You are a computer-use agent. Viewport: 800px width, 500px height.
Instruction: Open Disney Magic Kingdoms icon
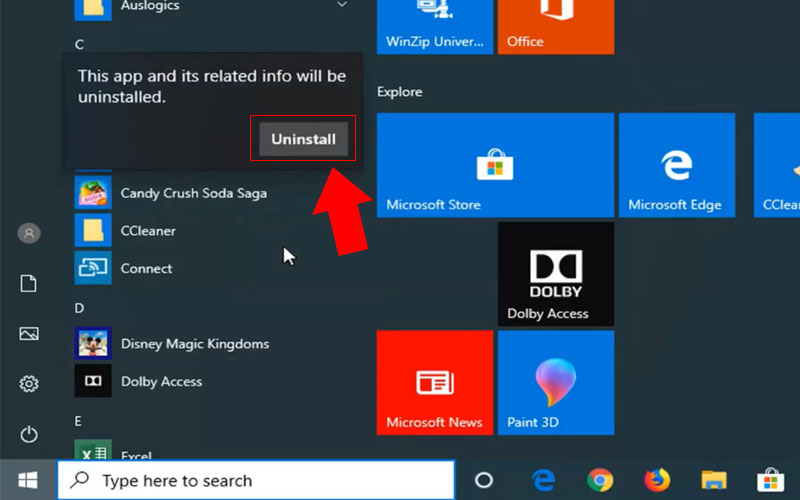[93, 343]
